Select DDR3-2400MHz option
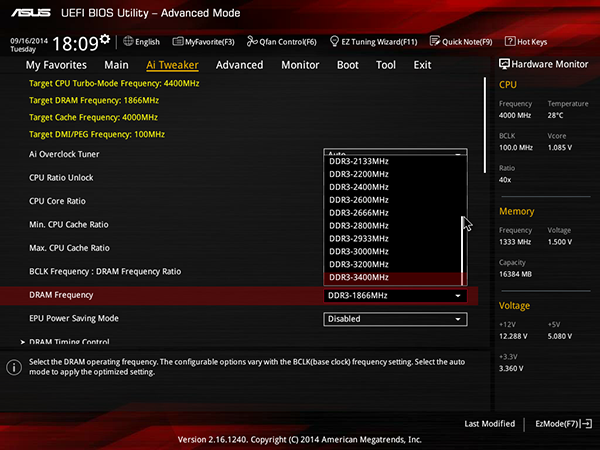Screen dimensions: 600x450 (x=393, y=187)
